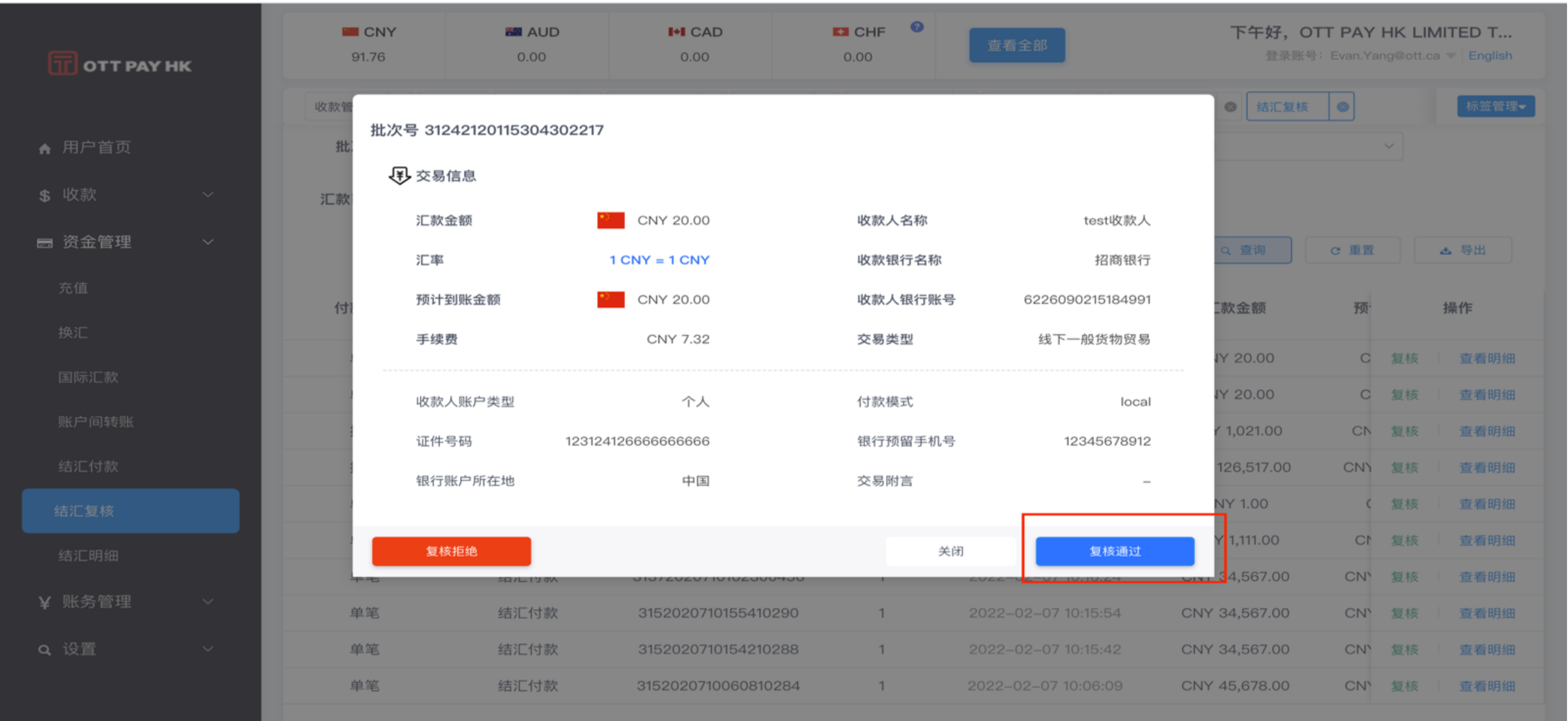Click the CNY flag icon in balance bar

point(350,32)
